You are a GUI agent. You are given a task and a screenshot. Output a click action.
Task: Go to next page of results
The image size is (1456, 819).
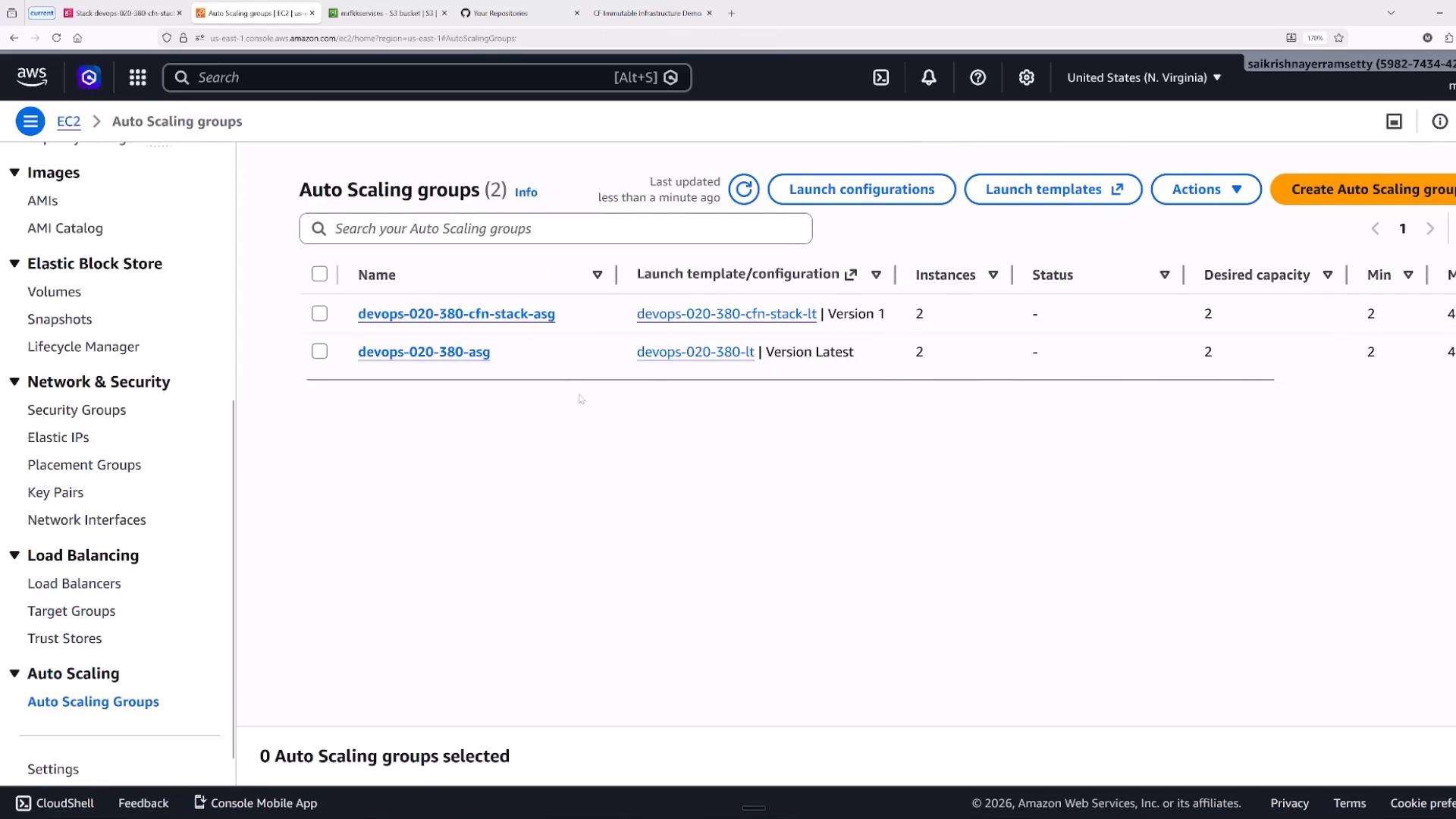tap(1430, 228)
